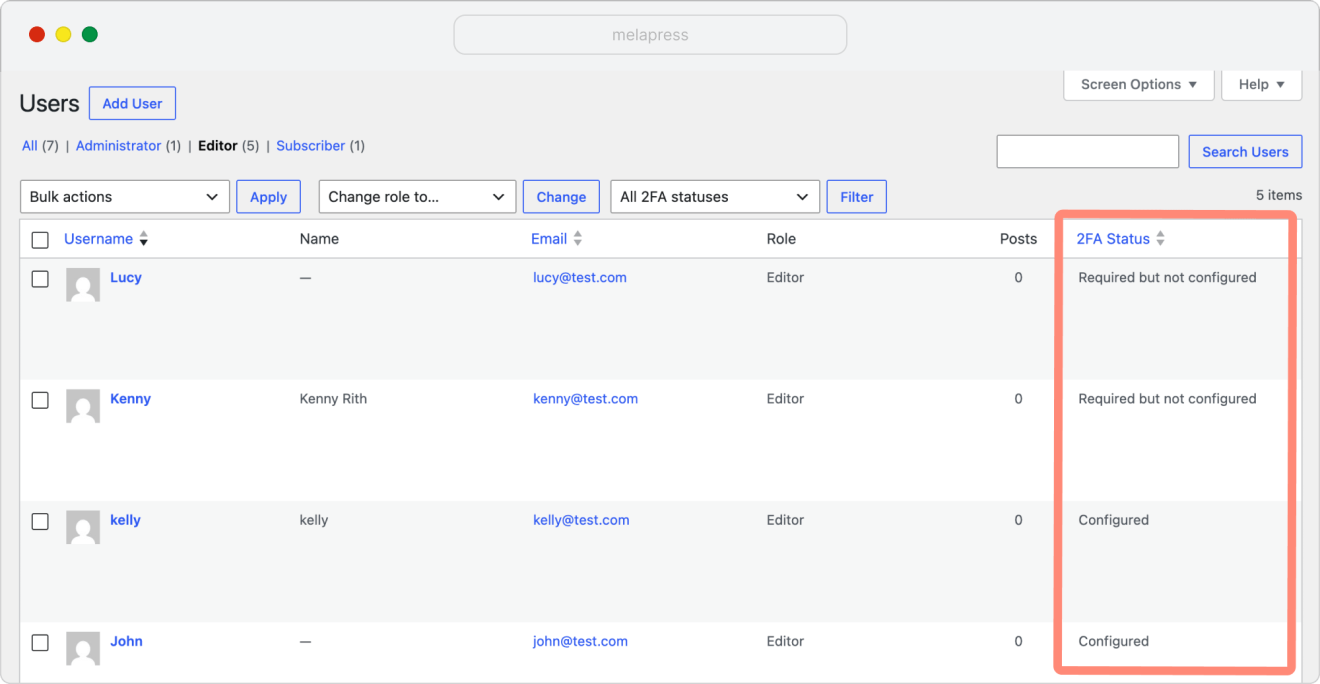
Task: Click Kenny's avatar thumbnail
Action: click(83, 406)
